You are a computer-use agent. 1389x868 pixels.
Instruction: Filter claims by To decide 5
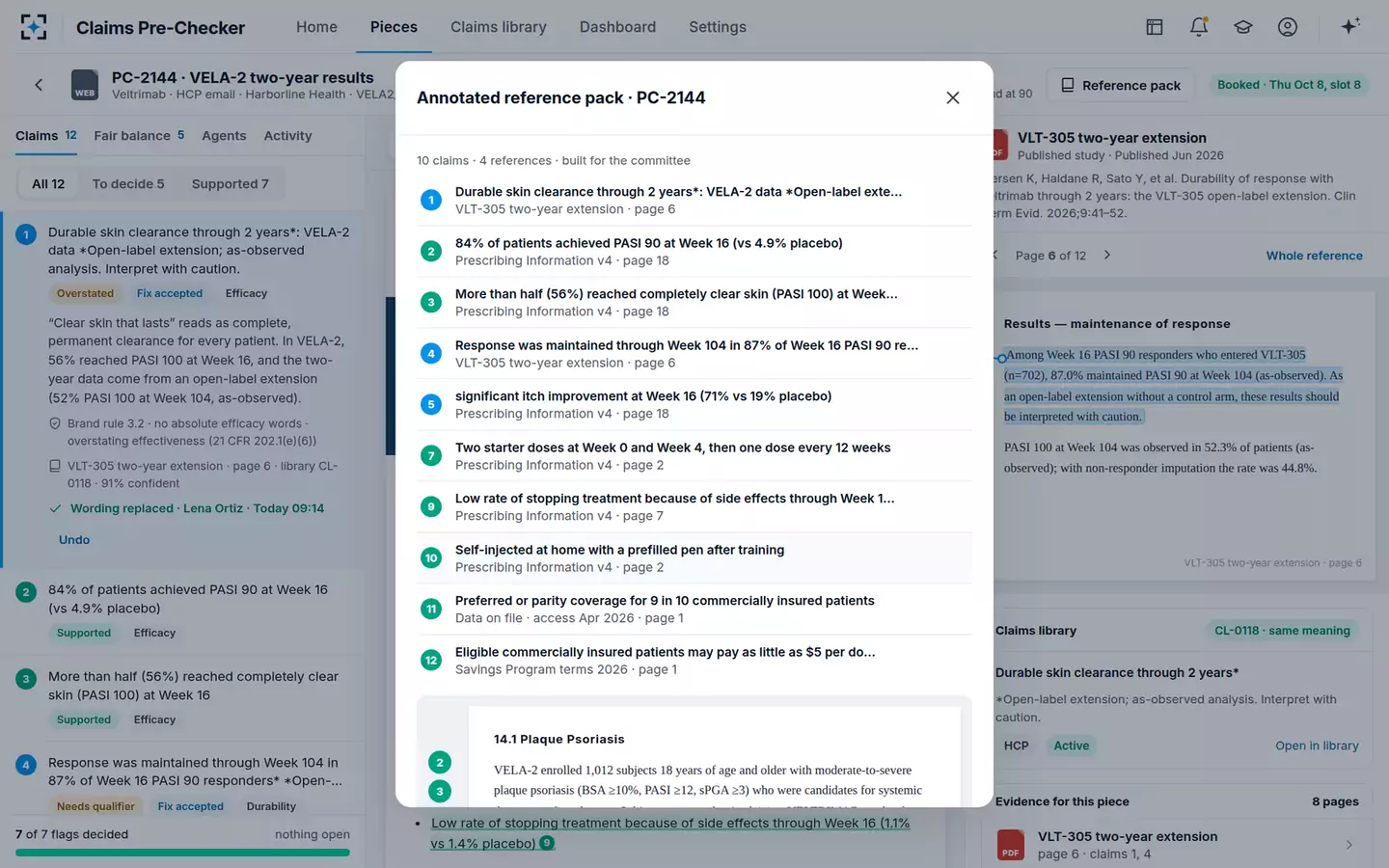pos(128,184)
